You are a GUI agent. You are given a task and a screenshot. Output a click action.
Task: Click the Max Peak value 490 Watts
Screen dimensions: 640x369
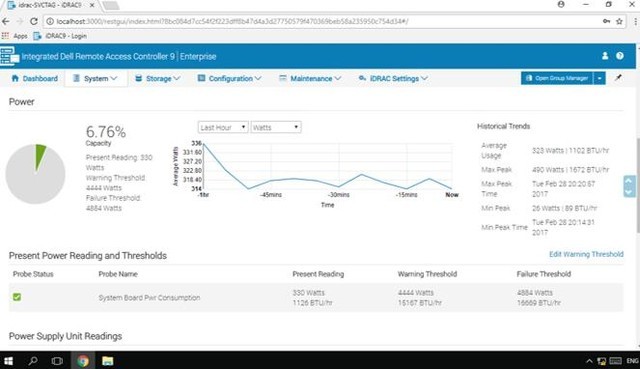click(570, 170)
